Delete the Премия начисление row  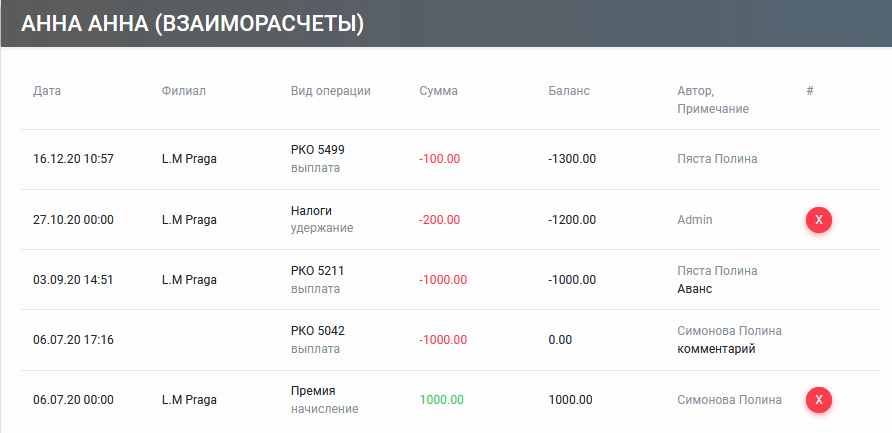click(x=819, y=400)
